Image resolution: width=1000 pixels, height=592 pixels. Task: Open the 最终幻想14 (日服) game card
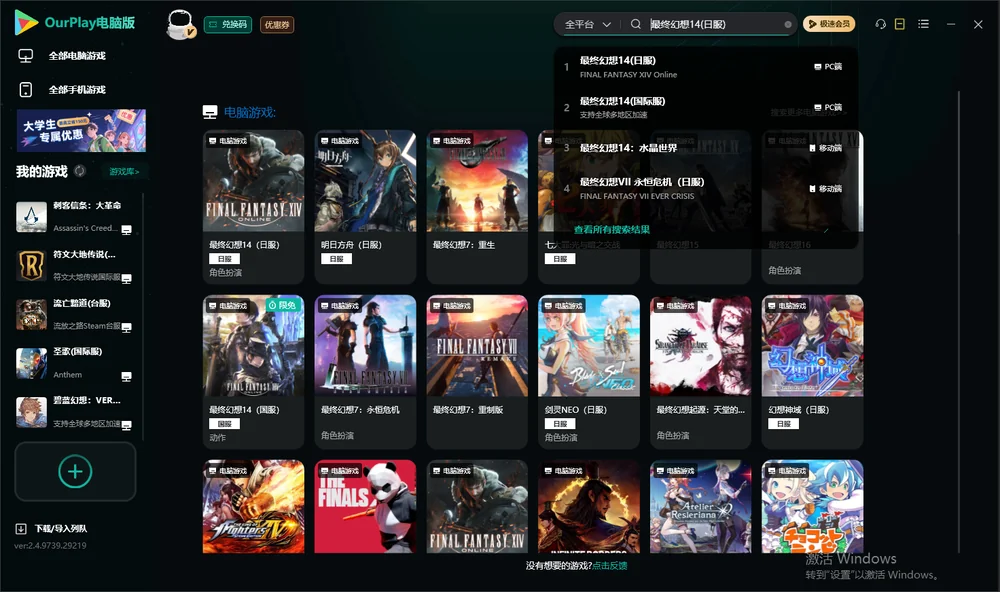pos(253,207)
